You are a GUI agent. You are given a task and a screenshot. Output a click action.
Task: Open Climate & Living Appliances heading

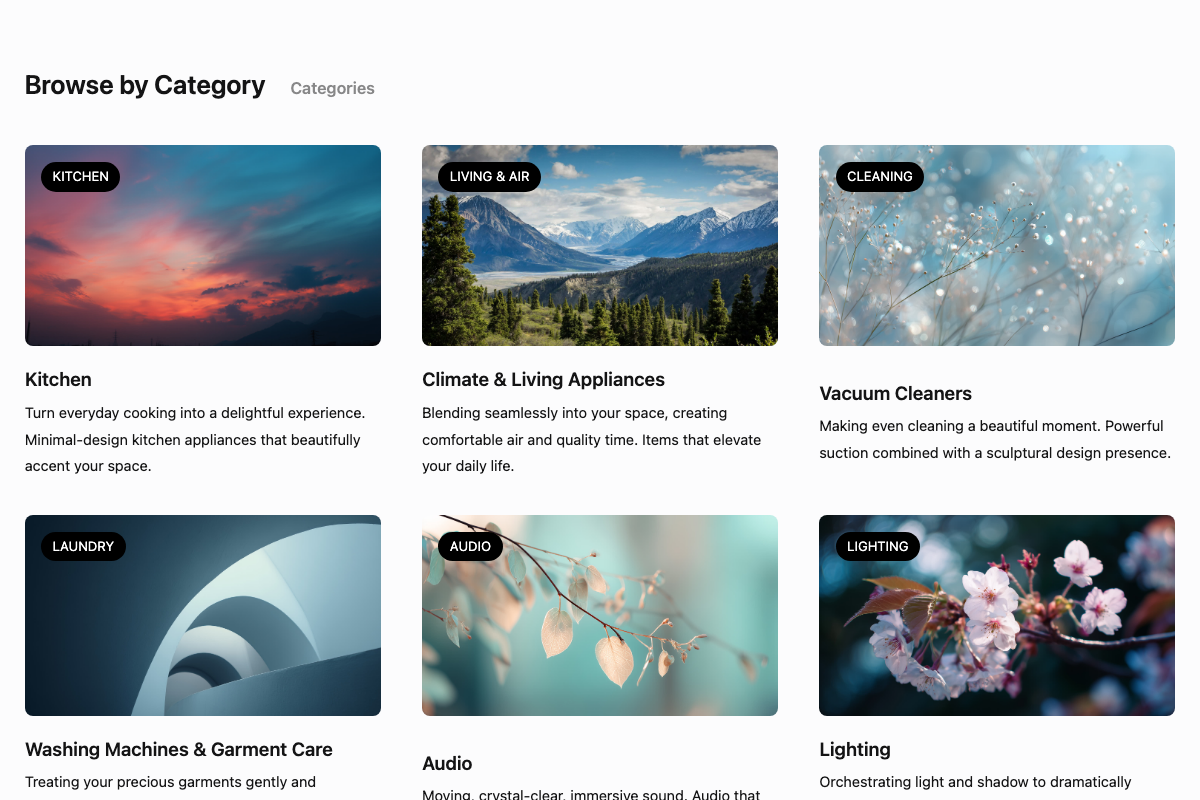543,380
